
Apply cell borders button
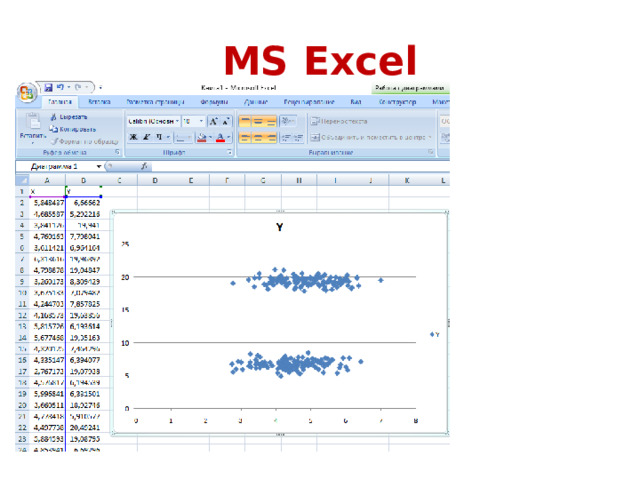coord(180,138)
